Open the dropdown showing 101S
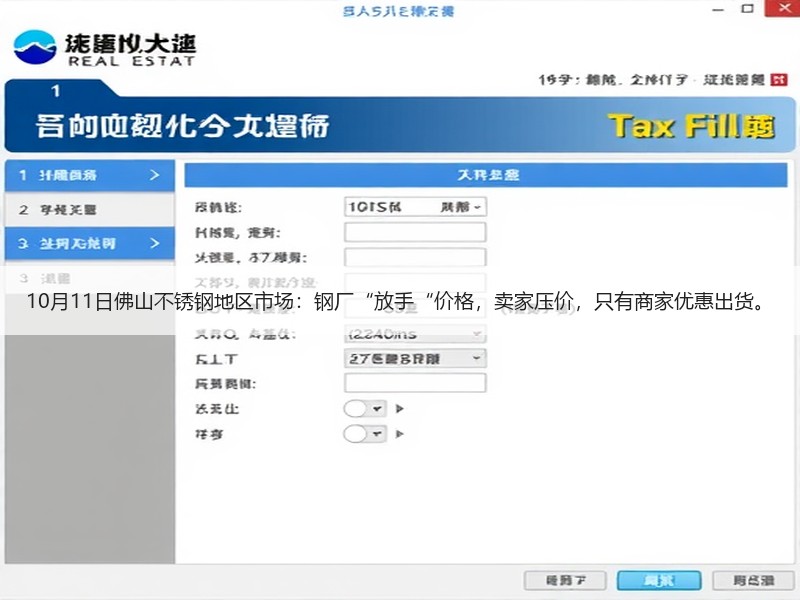Image resolution: width=800 pixels, height=600 pixels. click(415, 207)
